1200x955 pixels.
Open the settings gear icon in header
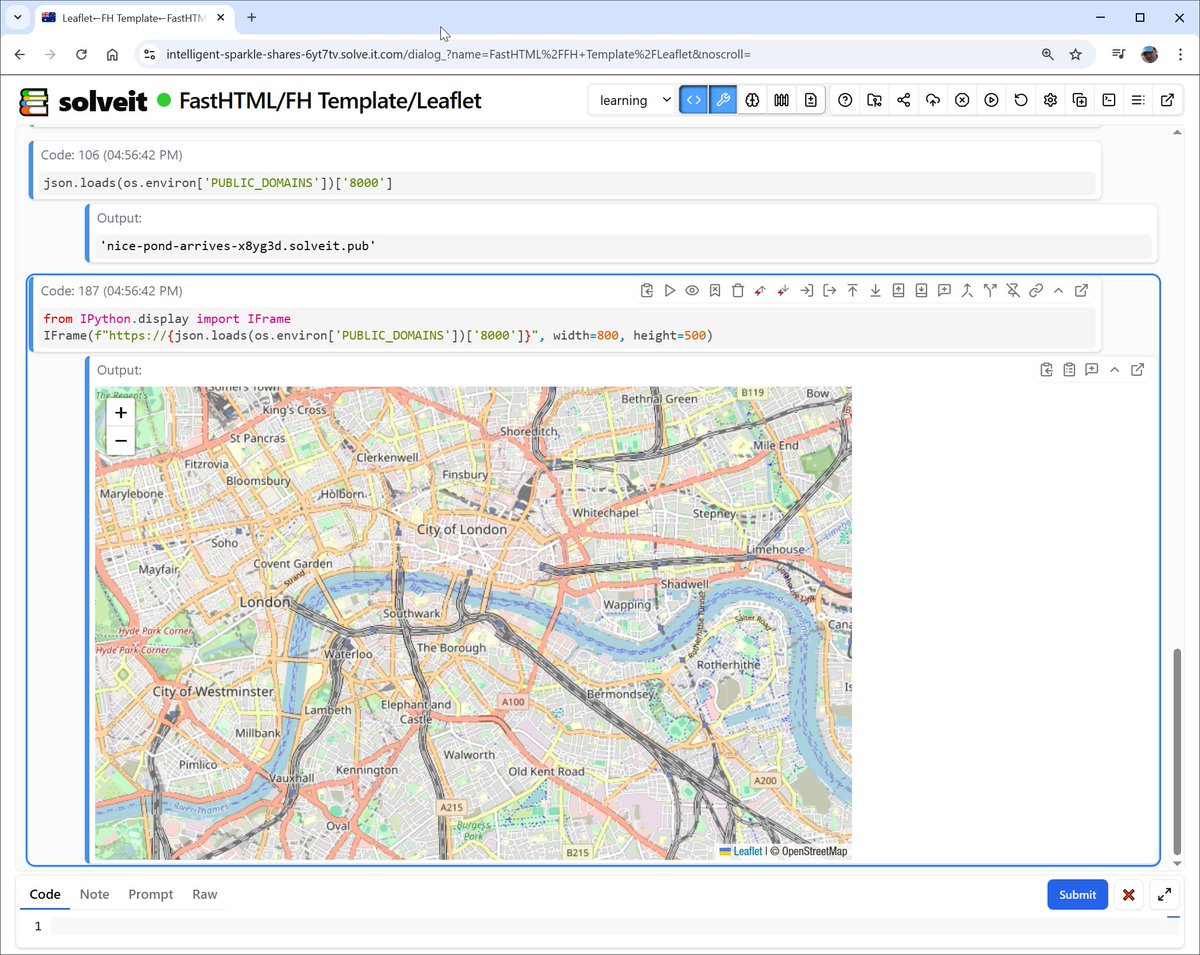[x=1050, y=100]
